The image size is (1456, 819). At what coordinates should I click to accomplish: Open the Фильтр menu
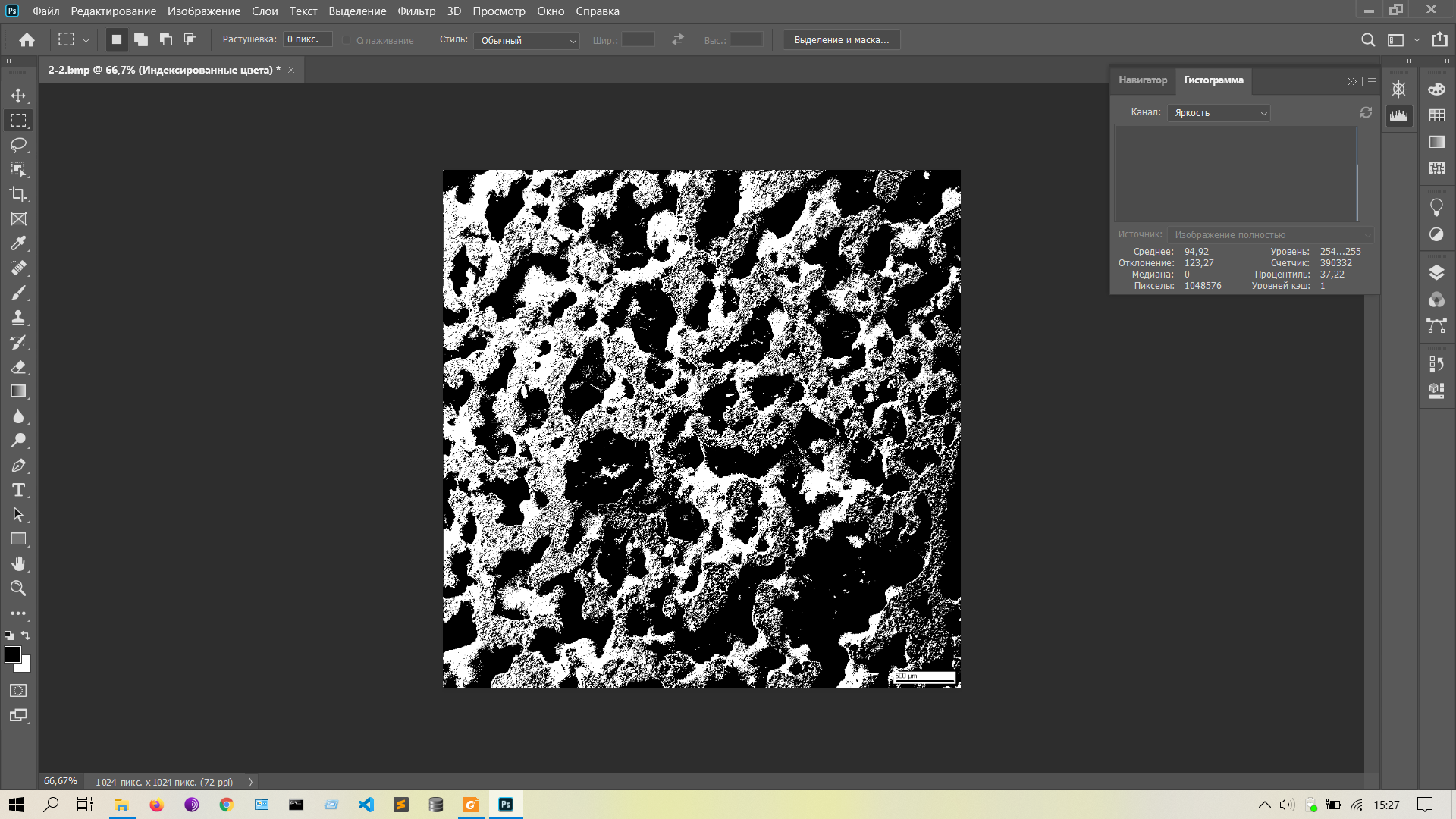click(416, 11)
